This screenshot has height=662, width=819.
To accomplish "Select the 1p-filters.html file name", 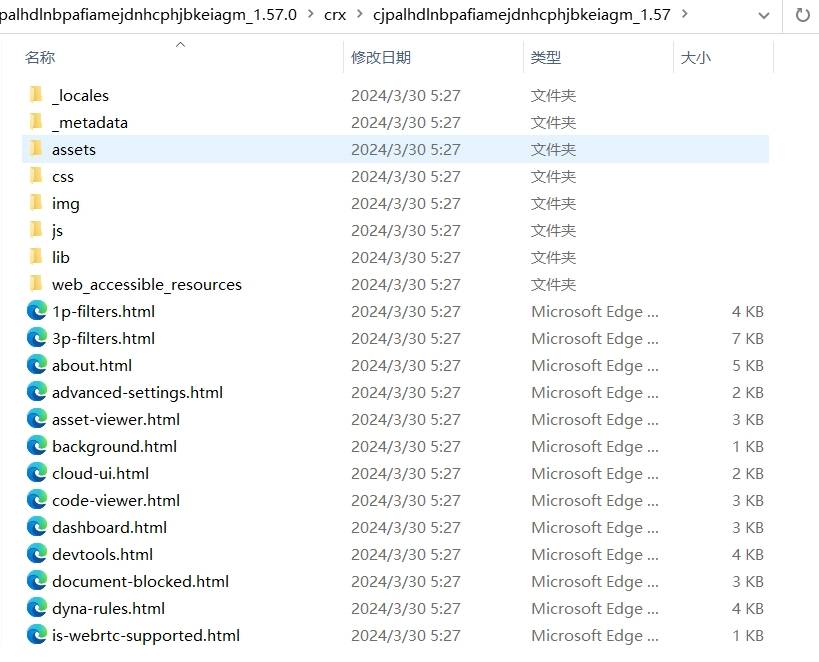I will click(103, 311).
